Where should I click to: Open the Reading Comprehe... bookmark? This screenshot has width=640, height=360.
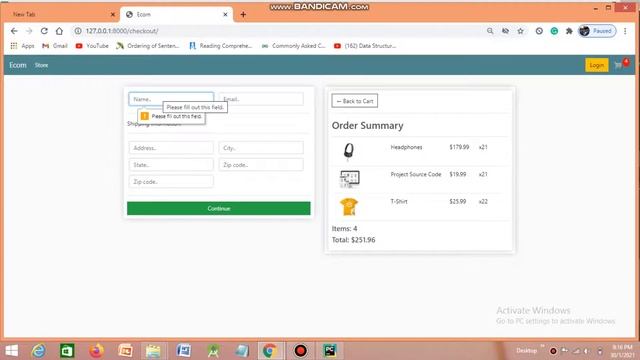point(221,46)
